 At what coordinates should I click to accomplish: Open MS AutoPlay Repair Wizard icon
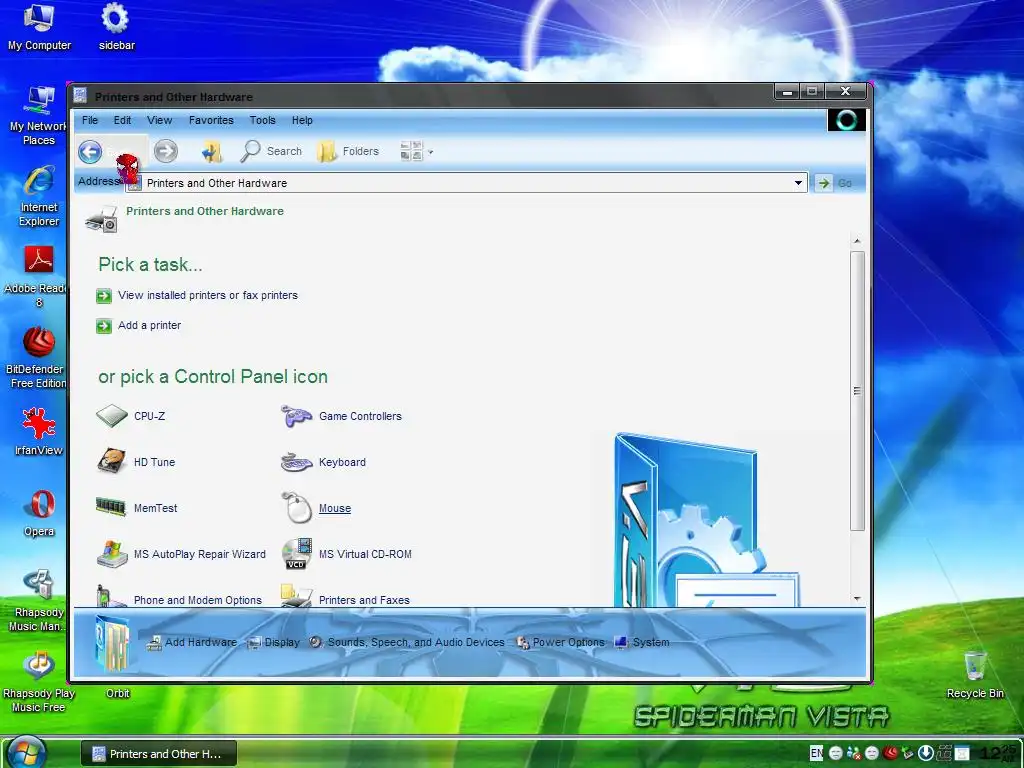tap(112, 553)
